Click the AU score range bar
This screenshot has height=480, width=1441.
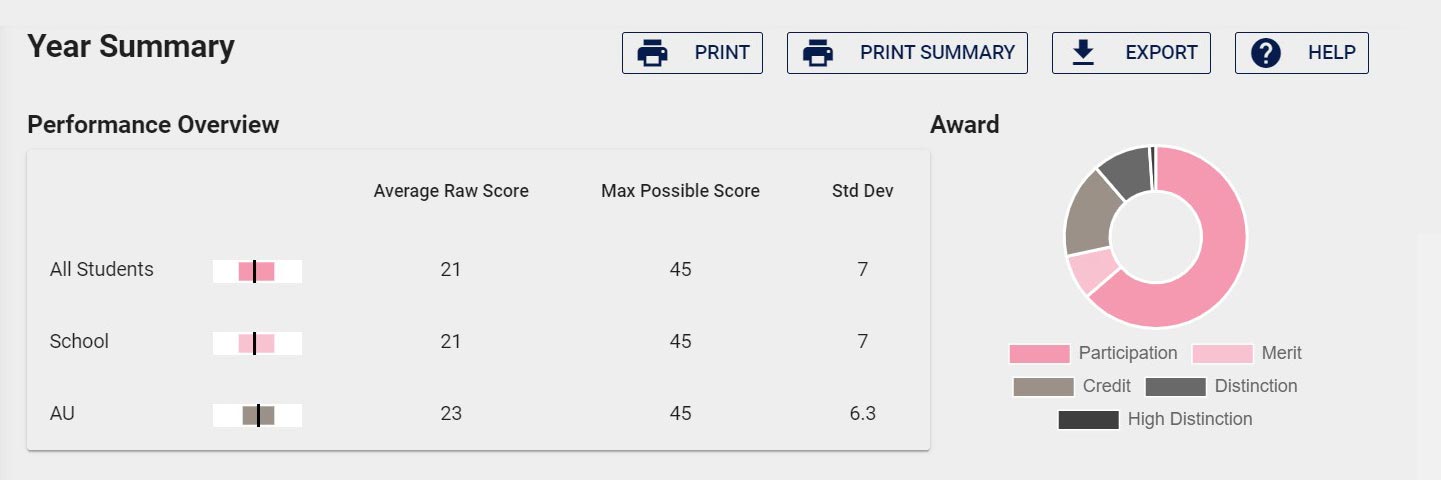coord(257,415)
